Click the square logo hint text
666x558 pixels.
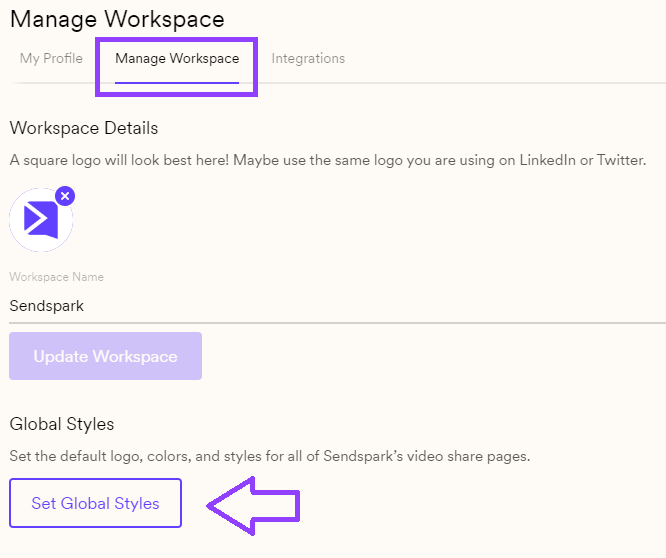tap(327, 160)
